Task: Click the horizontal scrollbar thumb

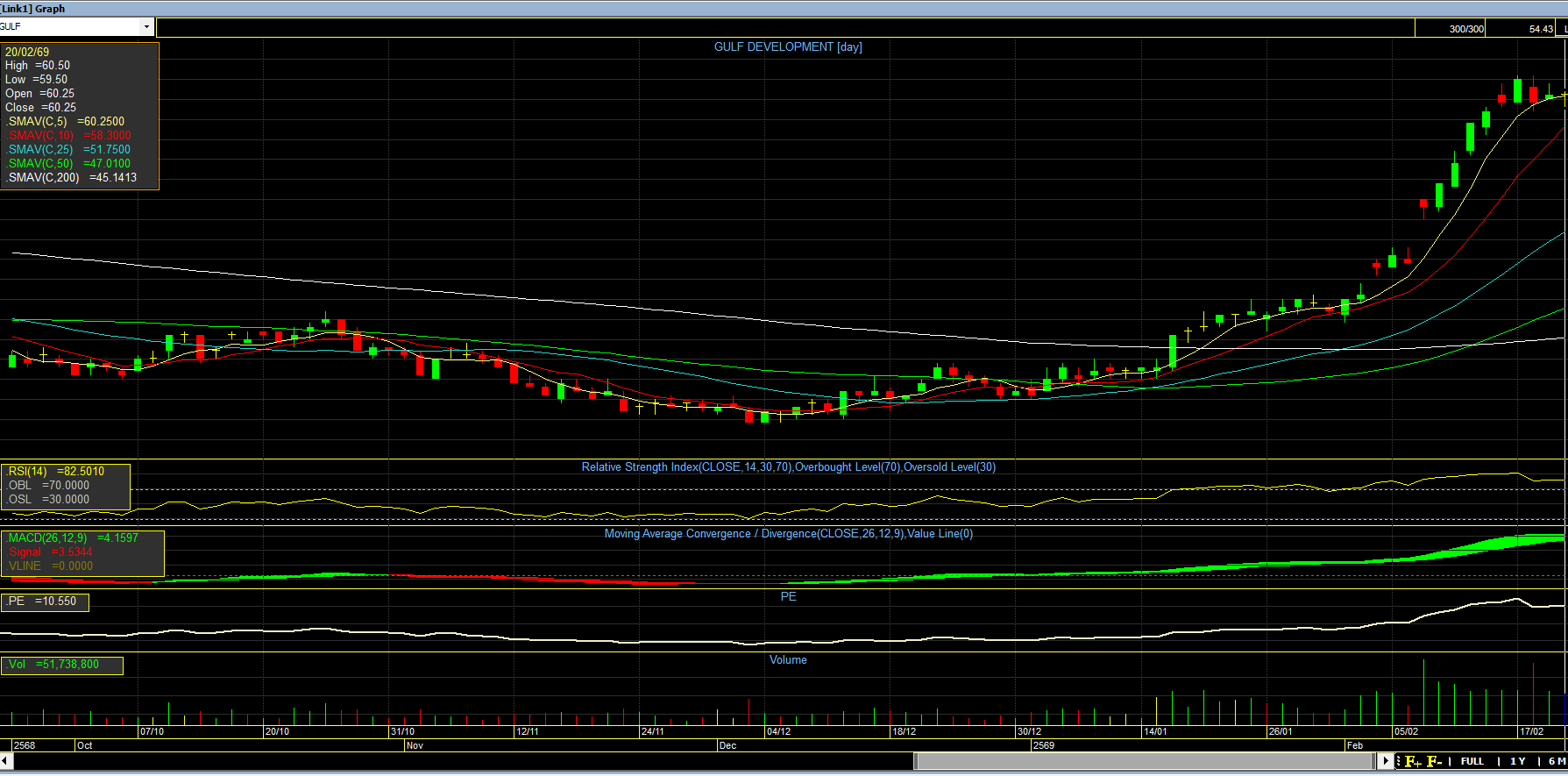Action: tap(1145, 761)
